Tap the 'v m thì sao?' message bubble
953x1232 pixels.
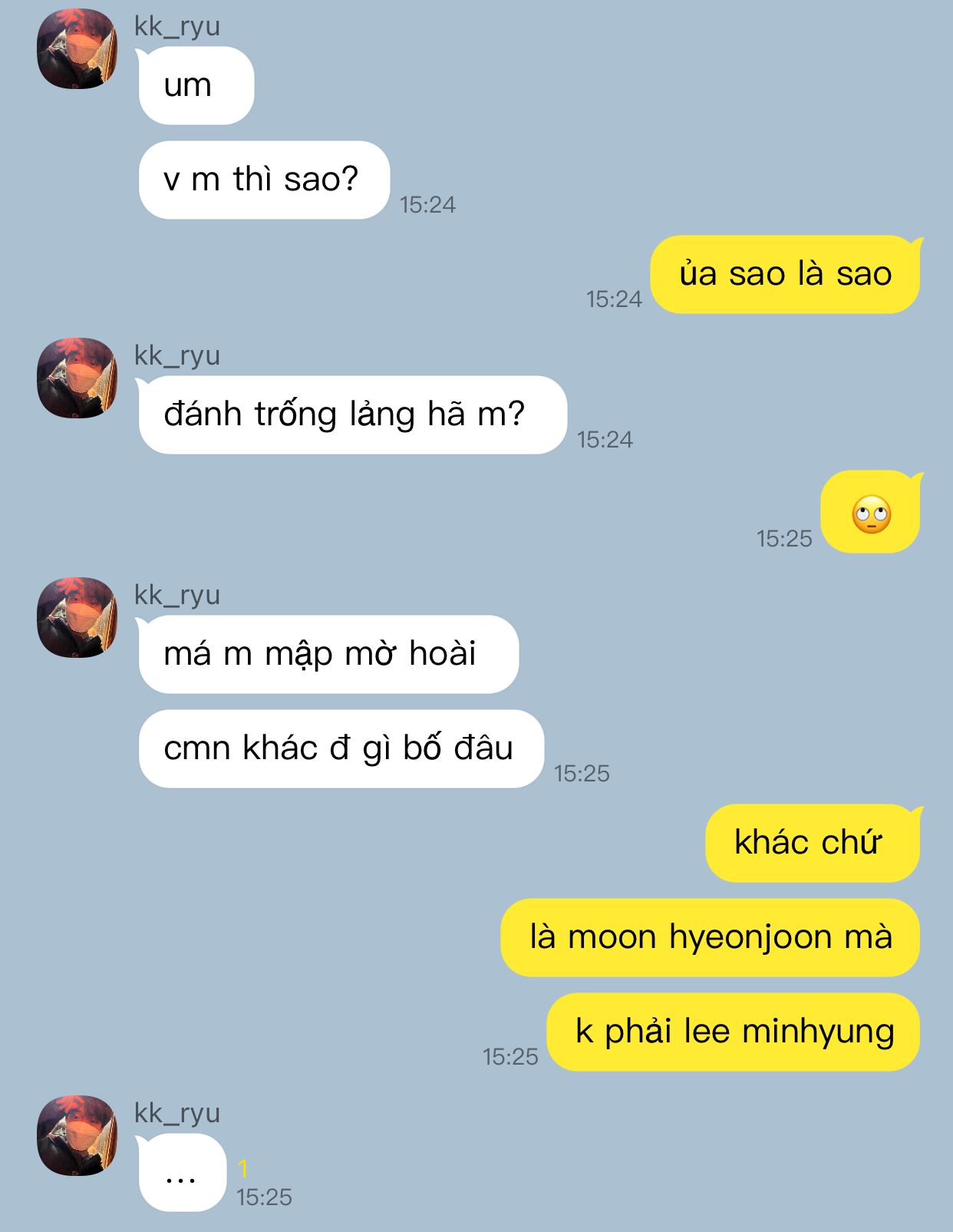(264, 180)
